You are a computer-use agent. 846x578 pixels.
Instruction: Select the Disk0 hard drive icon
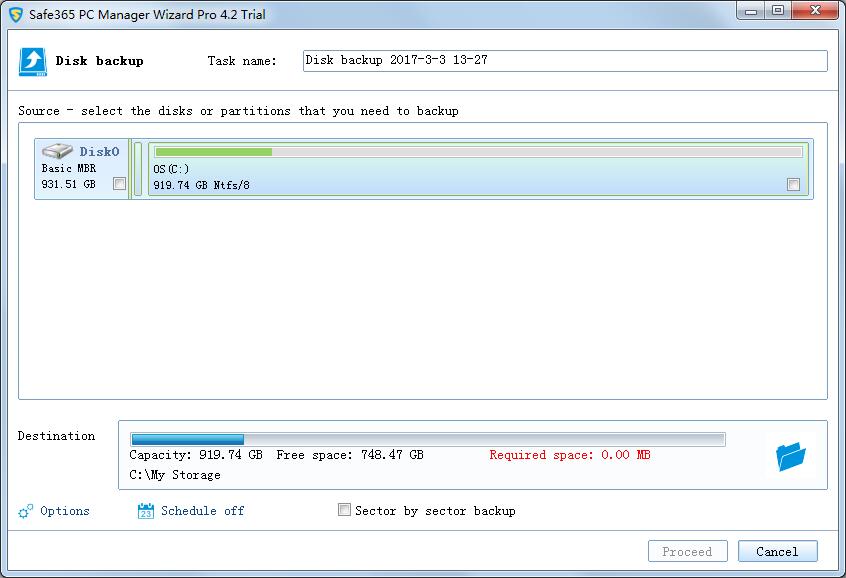click(x=57, y=152)
